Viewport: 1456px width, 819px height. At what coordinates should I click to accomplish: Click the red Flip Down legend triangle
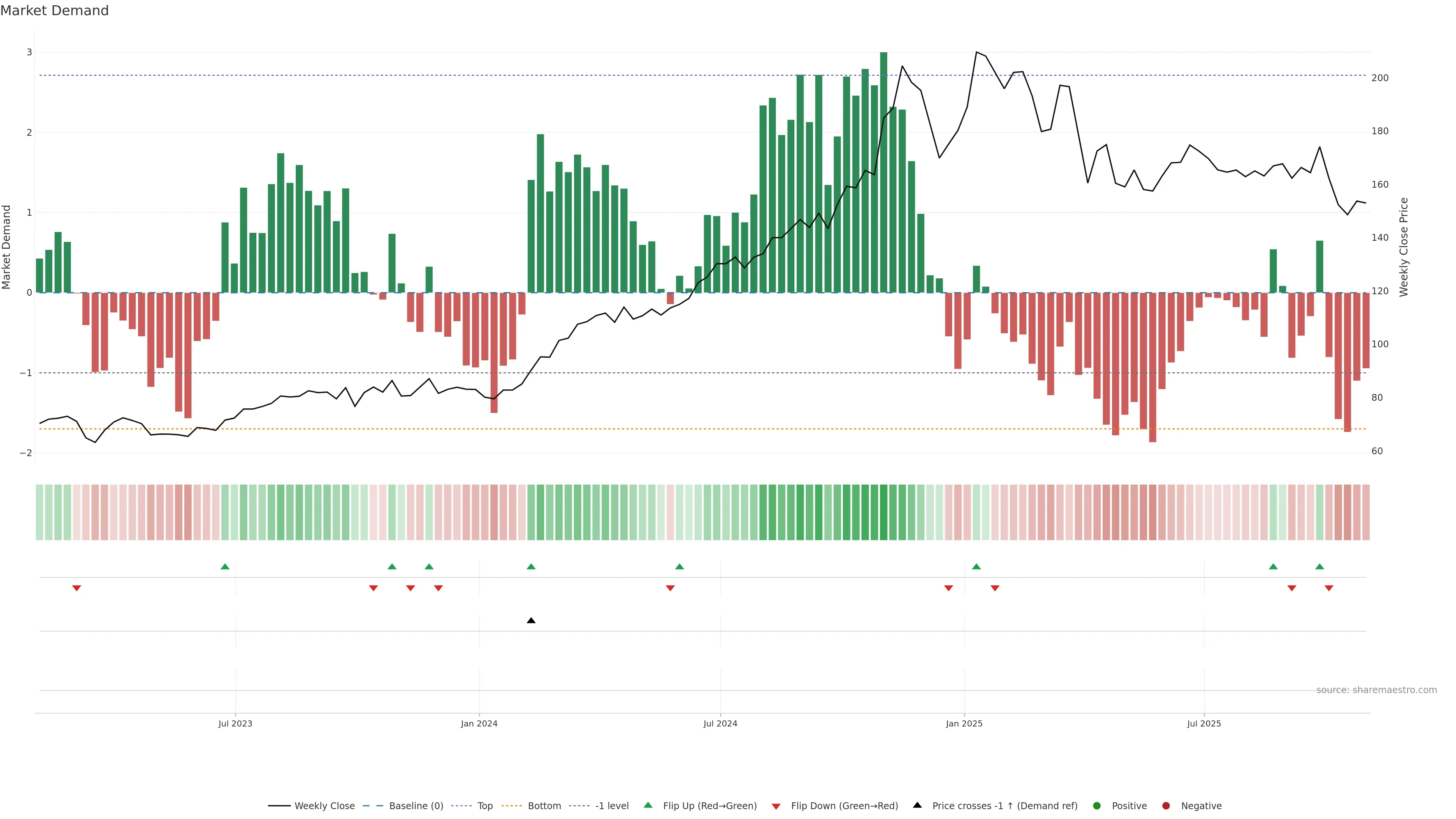click(776, 806)
